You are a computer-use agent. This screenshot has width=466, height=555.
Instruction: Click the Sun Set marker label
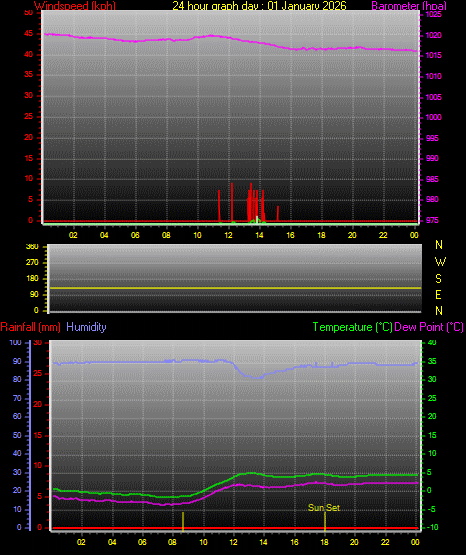[x=324, y=508]
